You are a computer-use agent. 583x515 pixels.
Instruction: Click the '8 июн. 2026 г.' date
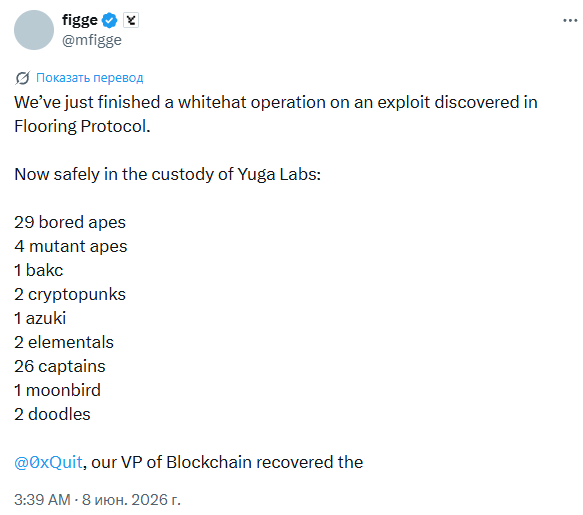(131, 500)
